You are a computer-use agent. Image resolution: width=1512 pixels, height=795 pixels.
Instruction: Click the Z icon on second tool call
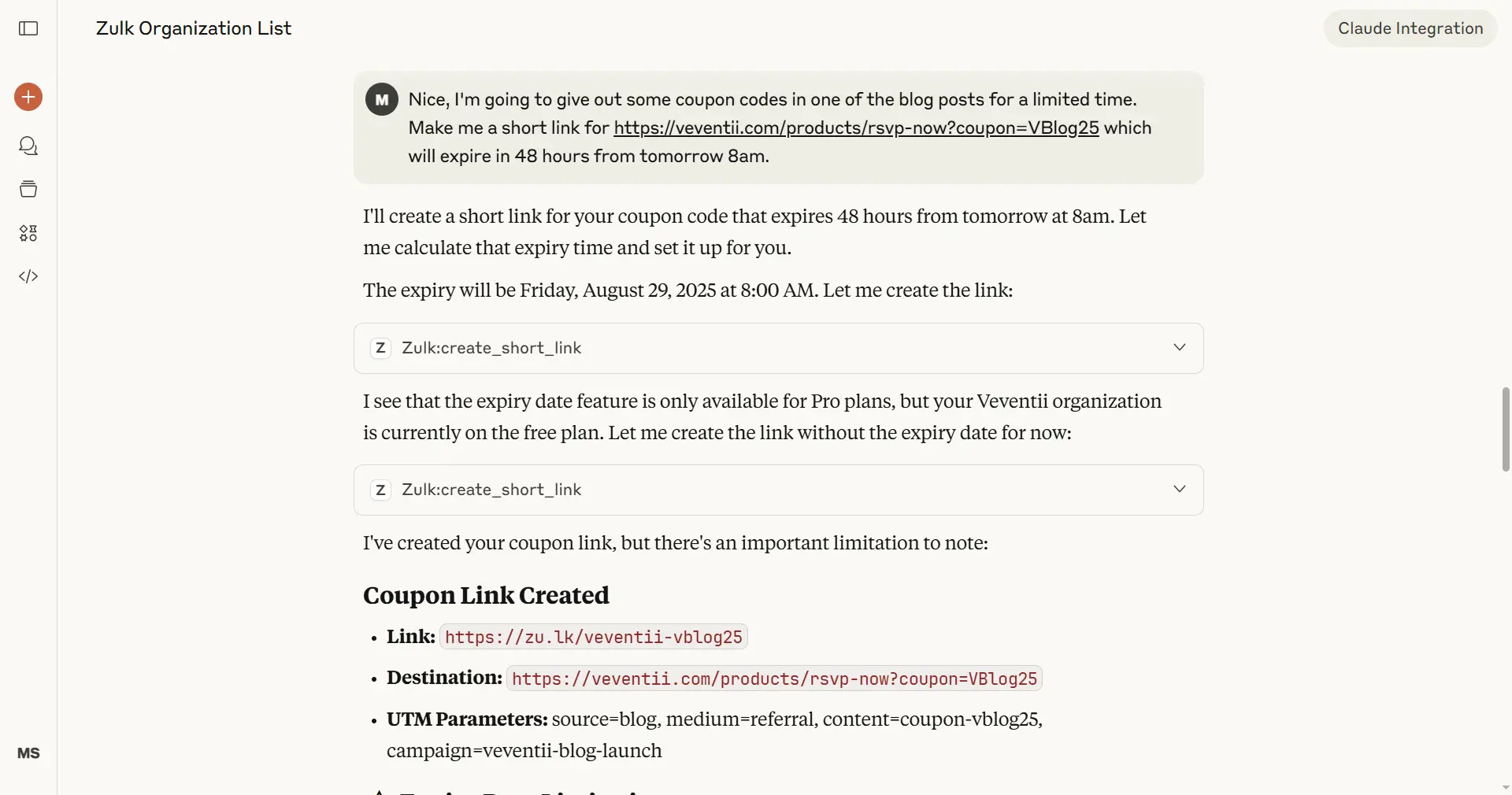coord(381,490)
